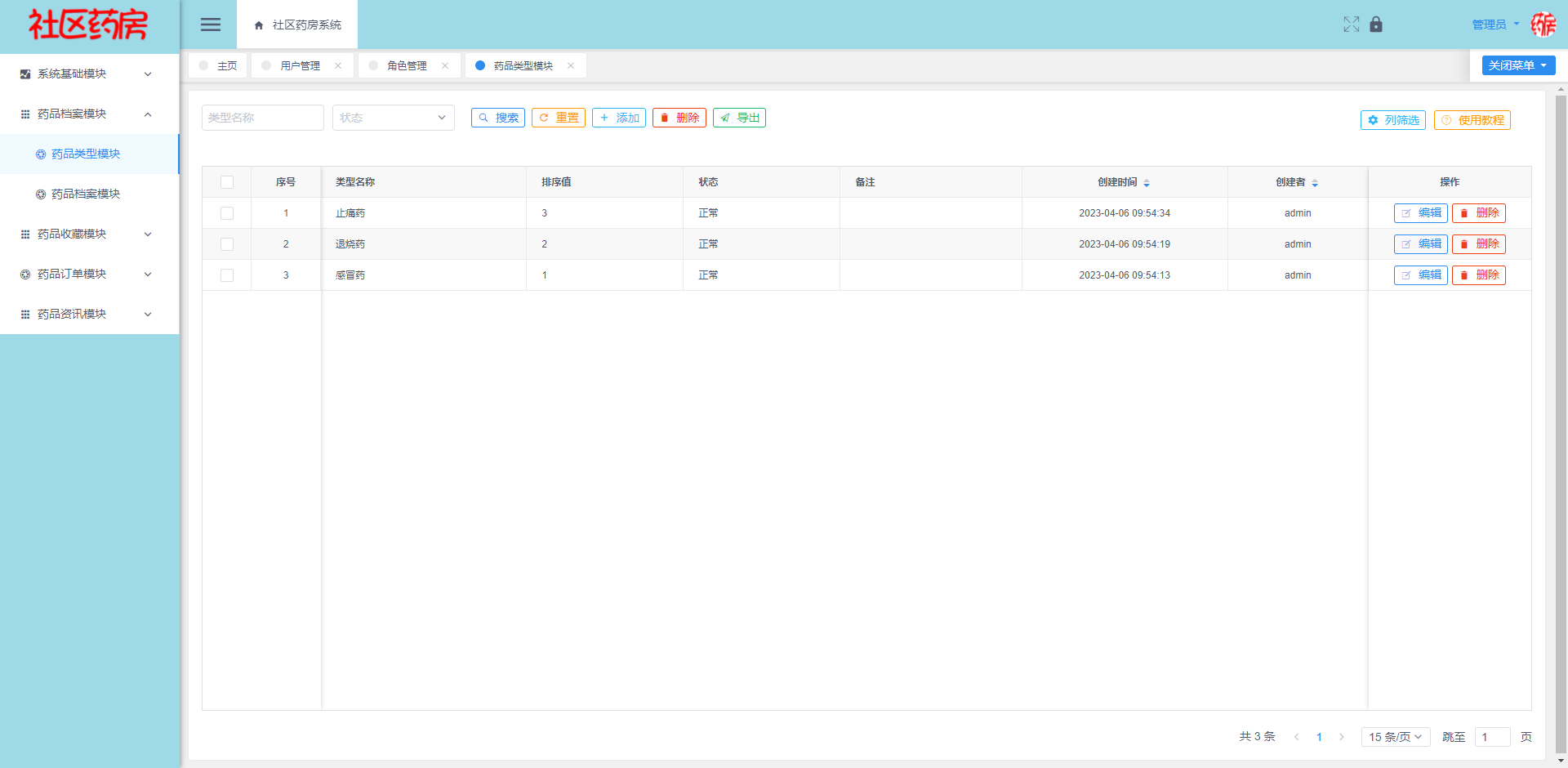Viewport: 1568px width, 768px height.
Task: Change the 15 条/页 page size
Action: (x=1396, y=737)
